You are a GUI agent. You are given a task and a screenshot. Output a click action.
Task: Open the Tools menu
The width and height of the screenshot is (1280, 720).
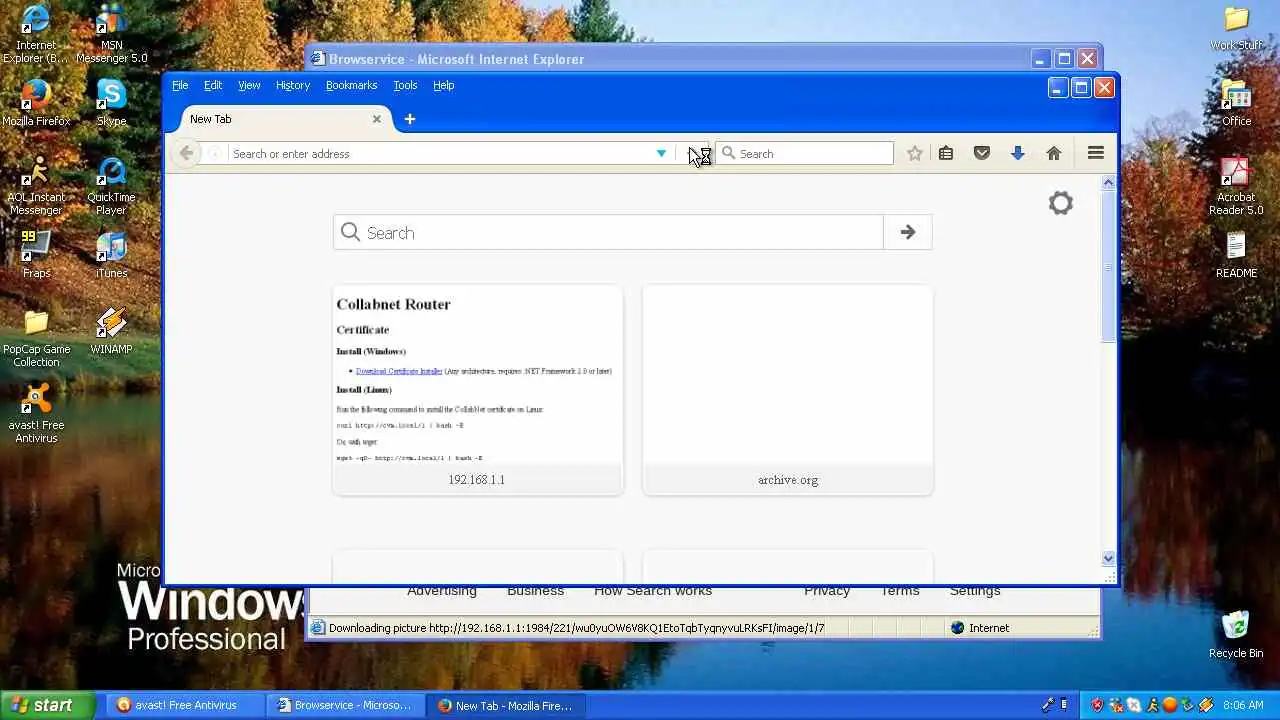tap(405, 85)
